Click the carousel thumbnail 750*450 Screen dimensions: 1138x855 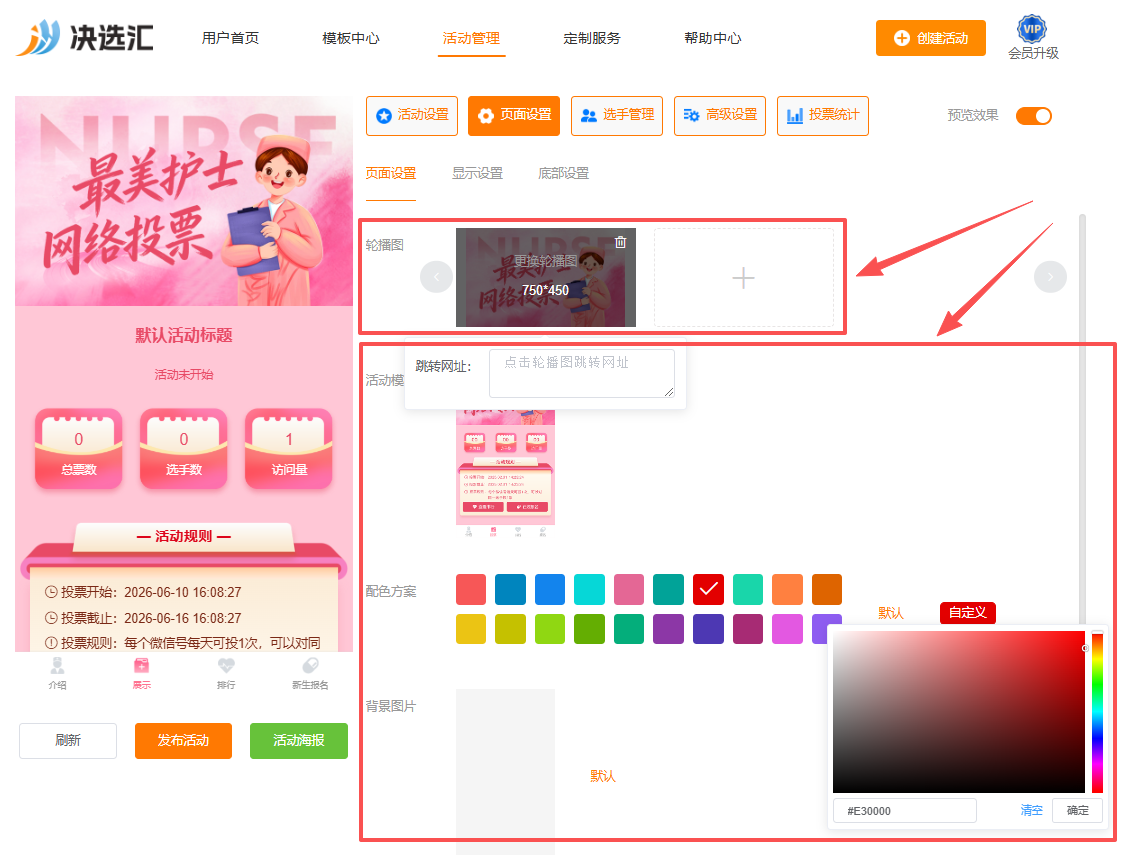click(546, 278)
